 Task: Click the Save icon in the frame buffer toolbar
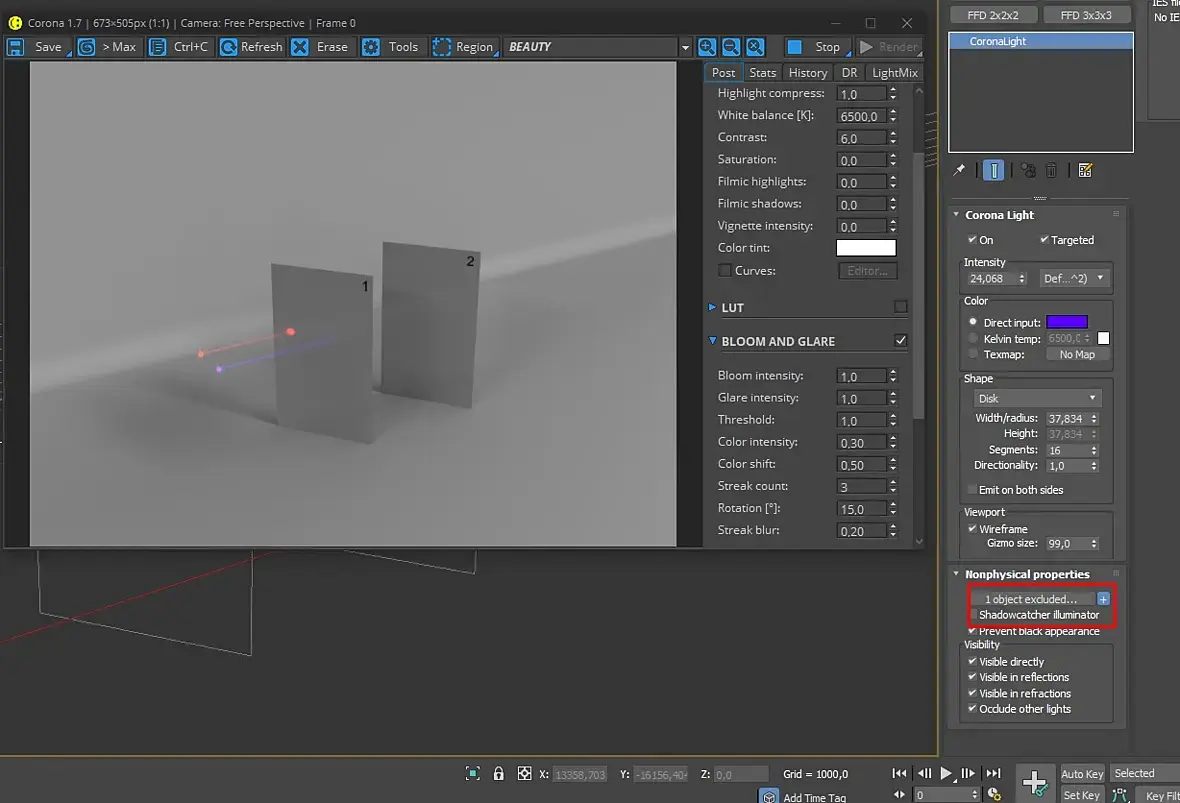(x=17, y=47)
